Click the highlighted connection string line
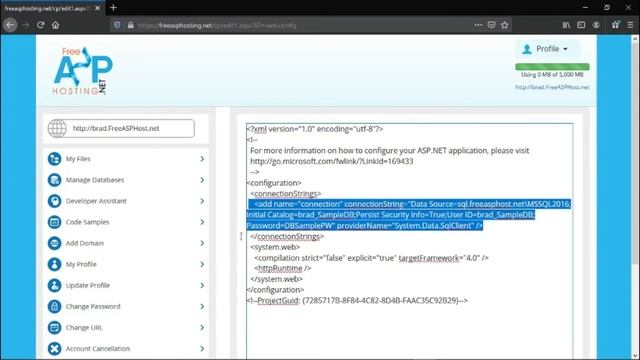Image resolution: width=640 pixels, height=360 pixels. click(x=409, y=215)
